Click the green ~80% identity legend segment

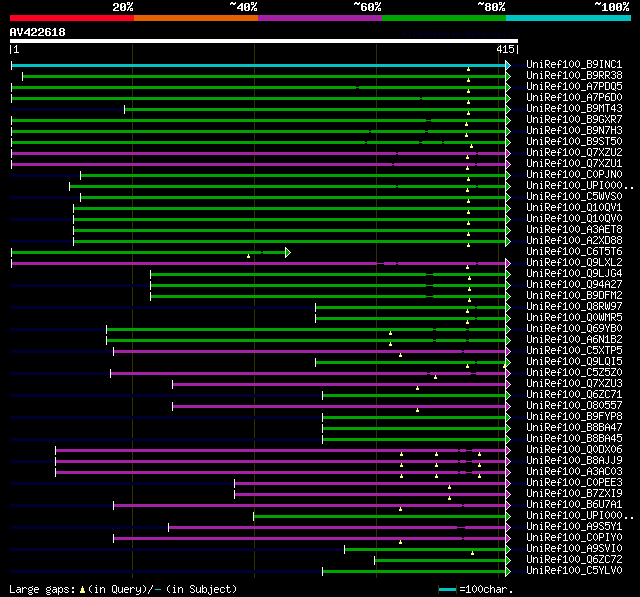pos(444,18)
